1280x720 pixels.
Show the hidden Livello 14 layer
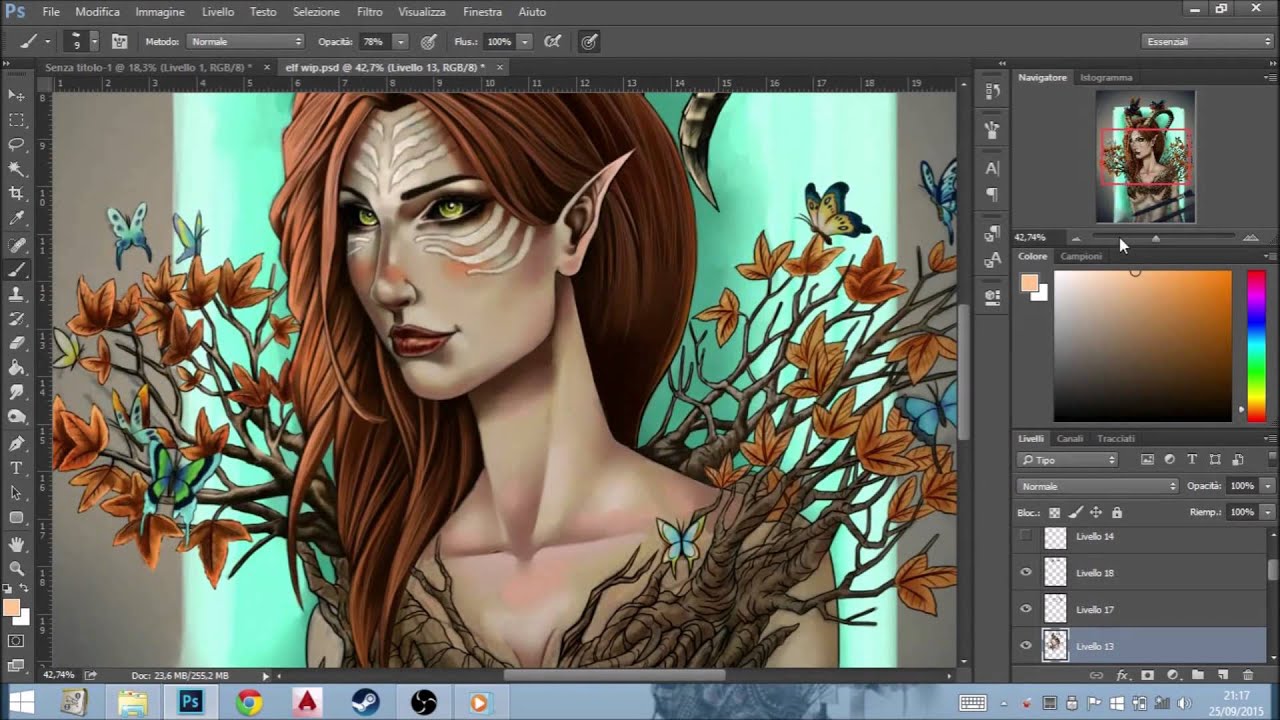click(1025, 537)
